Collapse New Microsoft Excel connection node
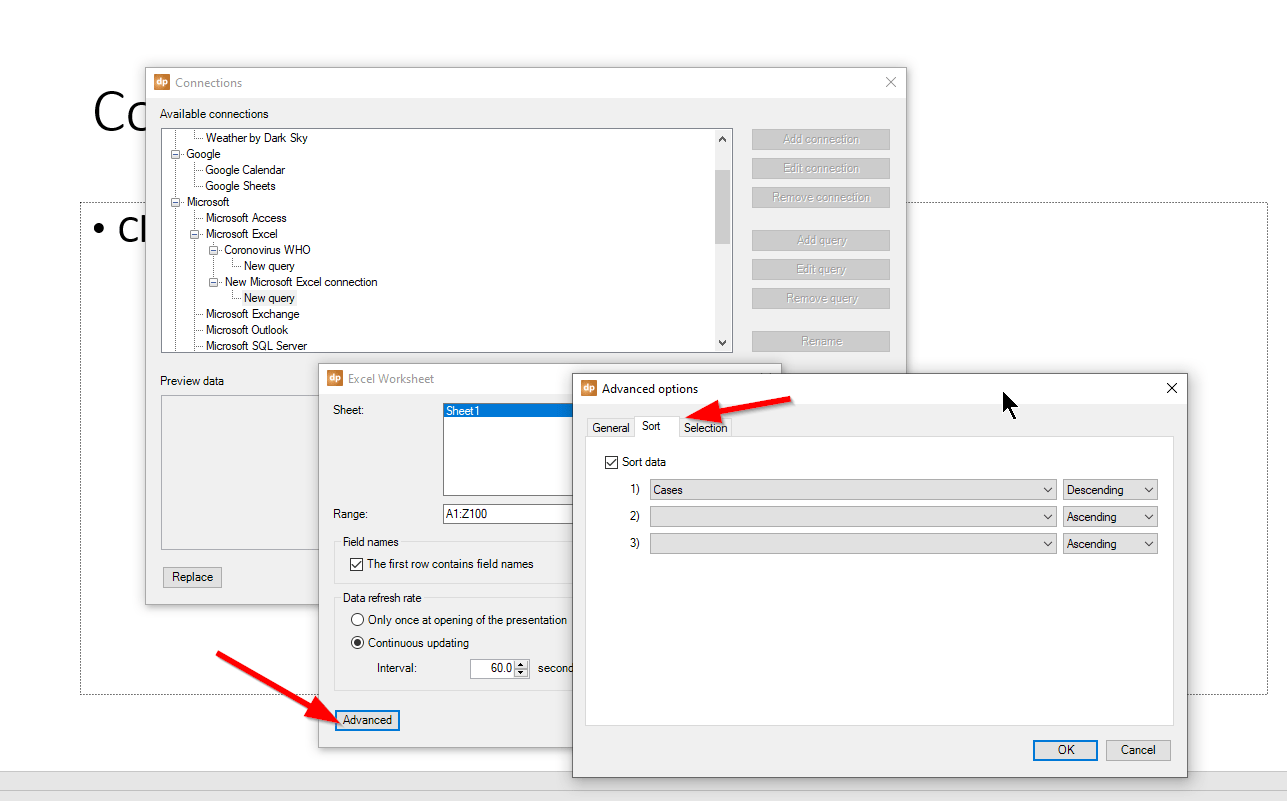 pyautogui.click(x=214, y=282)
